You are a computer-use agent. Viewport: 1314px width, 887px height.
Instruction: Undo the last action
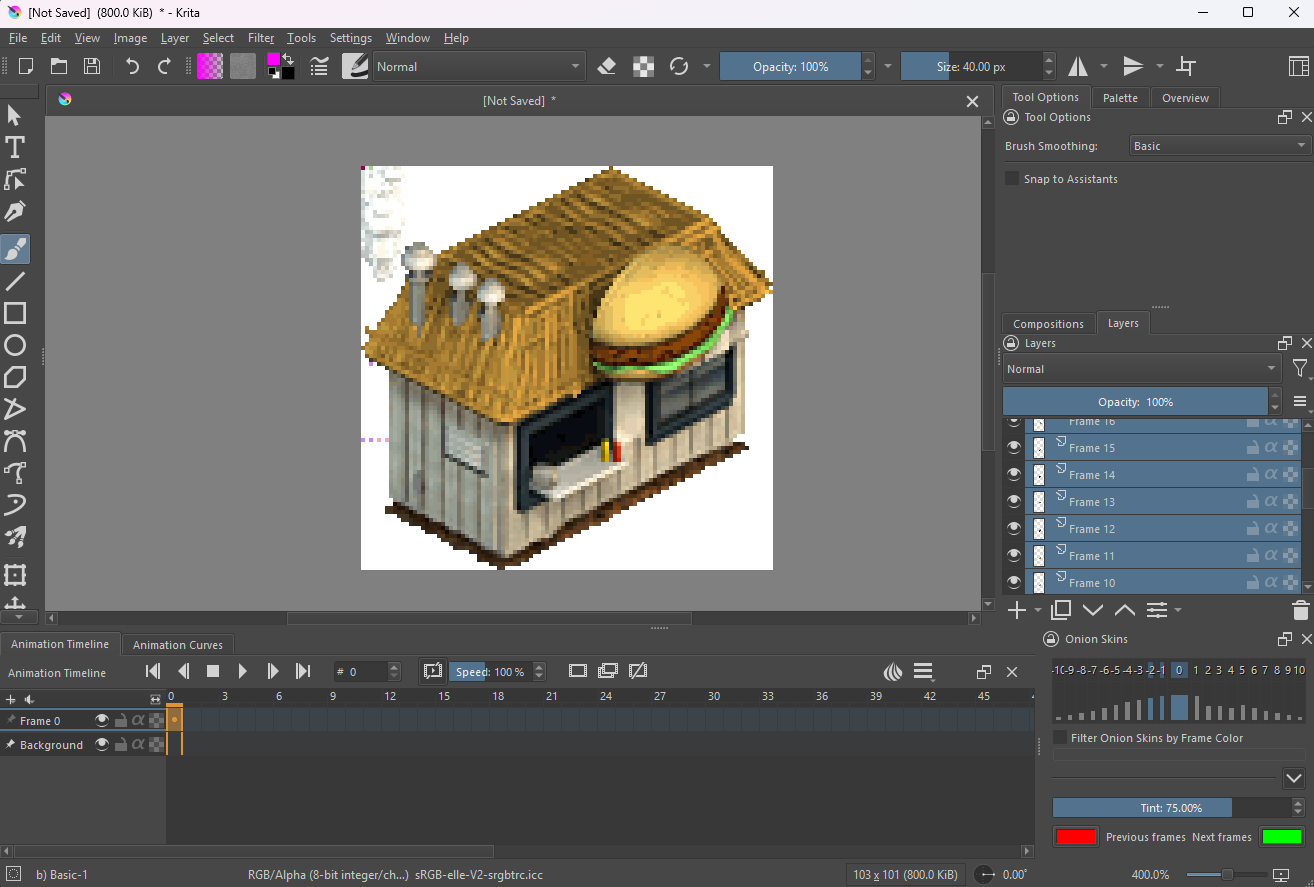coord(132,66)
